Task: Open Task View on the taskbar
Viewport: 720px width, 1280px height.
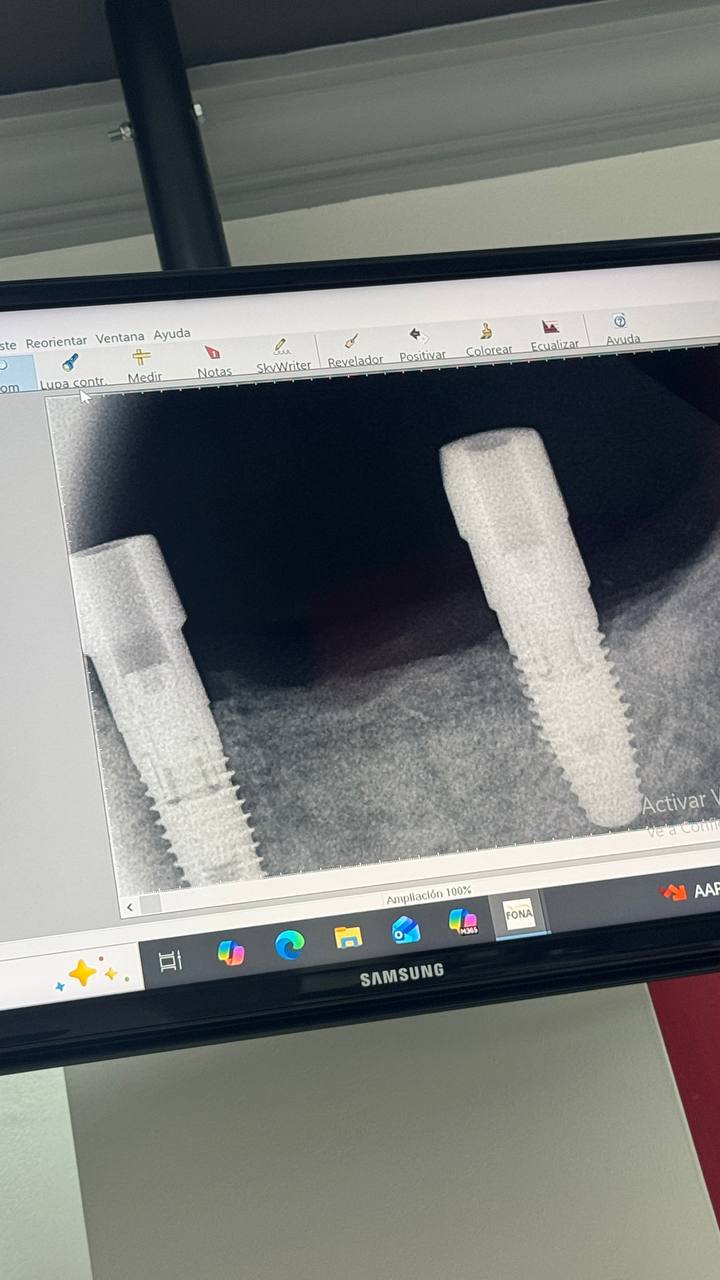Action: pos(171,961)
